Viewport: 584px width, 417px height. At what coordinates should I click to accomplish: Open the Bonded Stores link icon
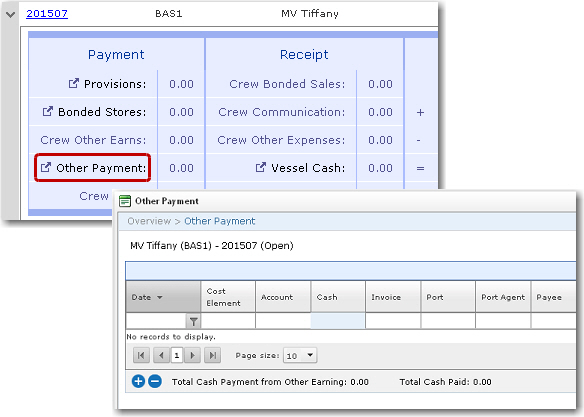tap(48, 111)
